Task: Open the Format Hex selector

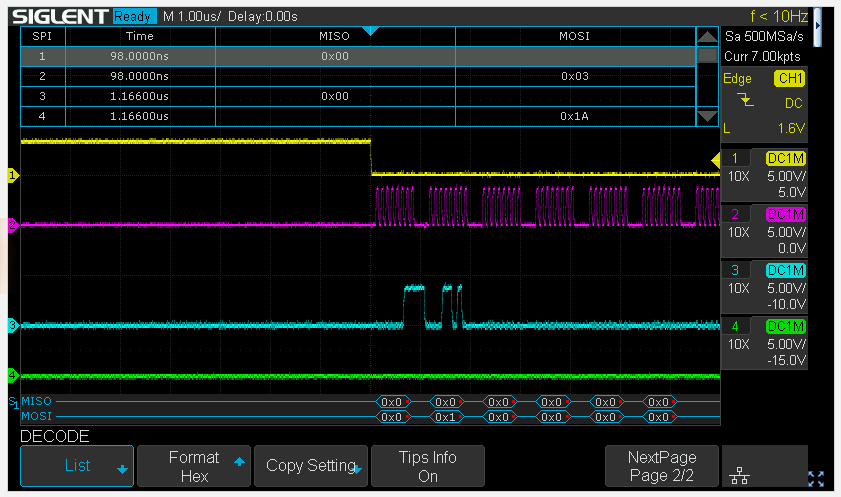Action: coord(194,466)
